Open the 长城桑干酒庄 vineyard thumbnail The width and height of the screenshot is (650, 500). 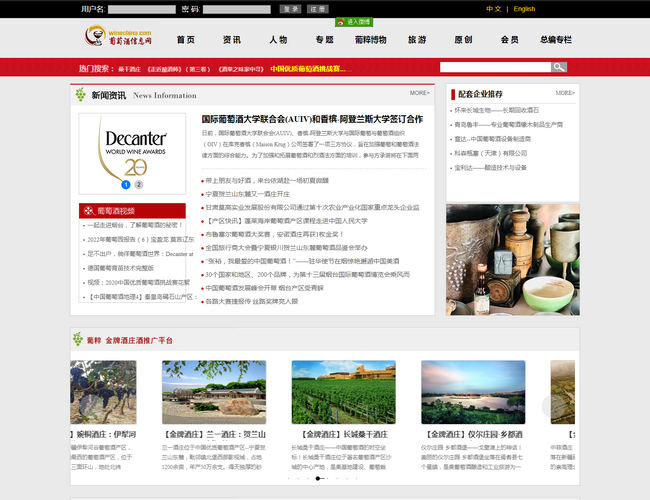click(x=329, y=393)
